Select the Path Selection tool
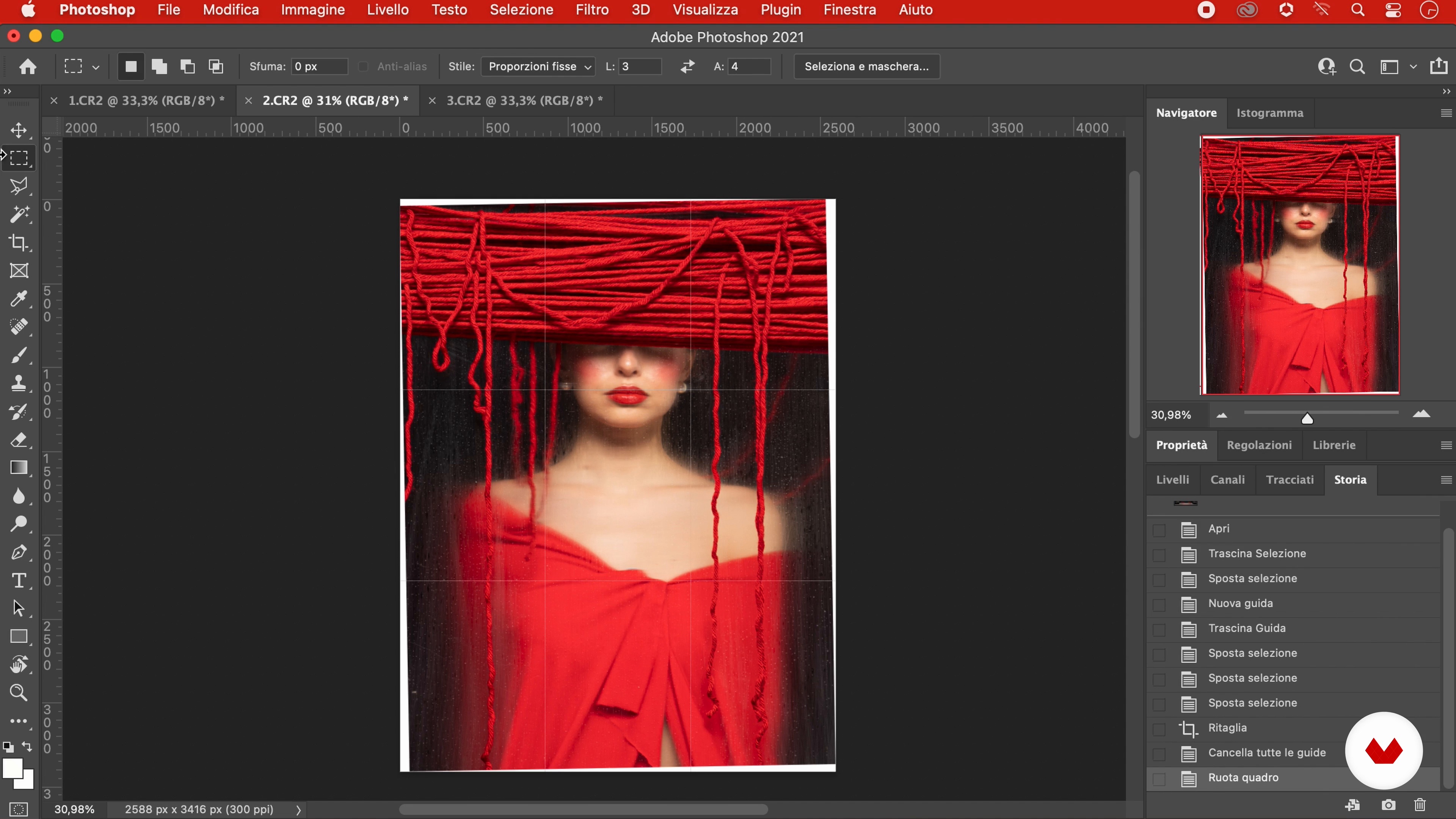Image resolution: width=1456 pixels, height=819 pixels. [19, 608]
